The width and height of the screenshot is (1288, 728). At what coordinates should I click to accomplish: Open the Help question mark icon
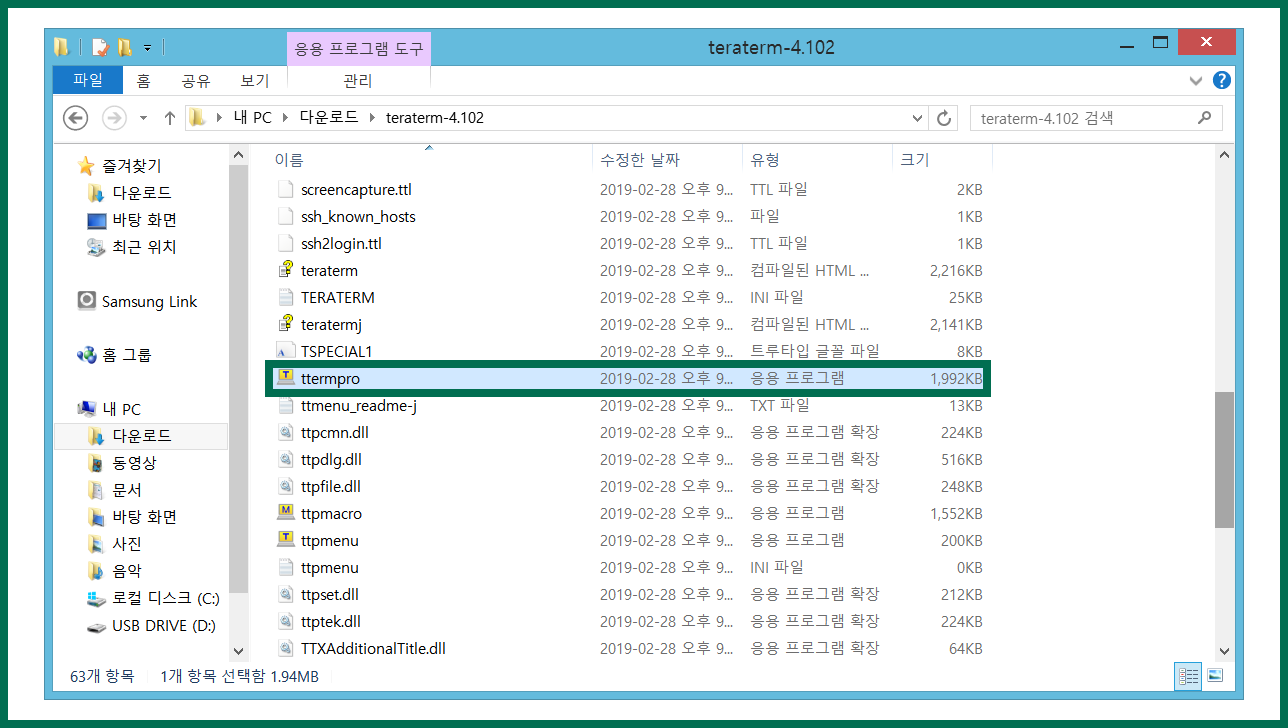coord(1221,80)
